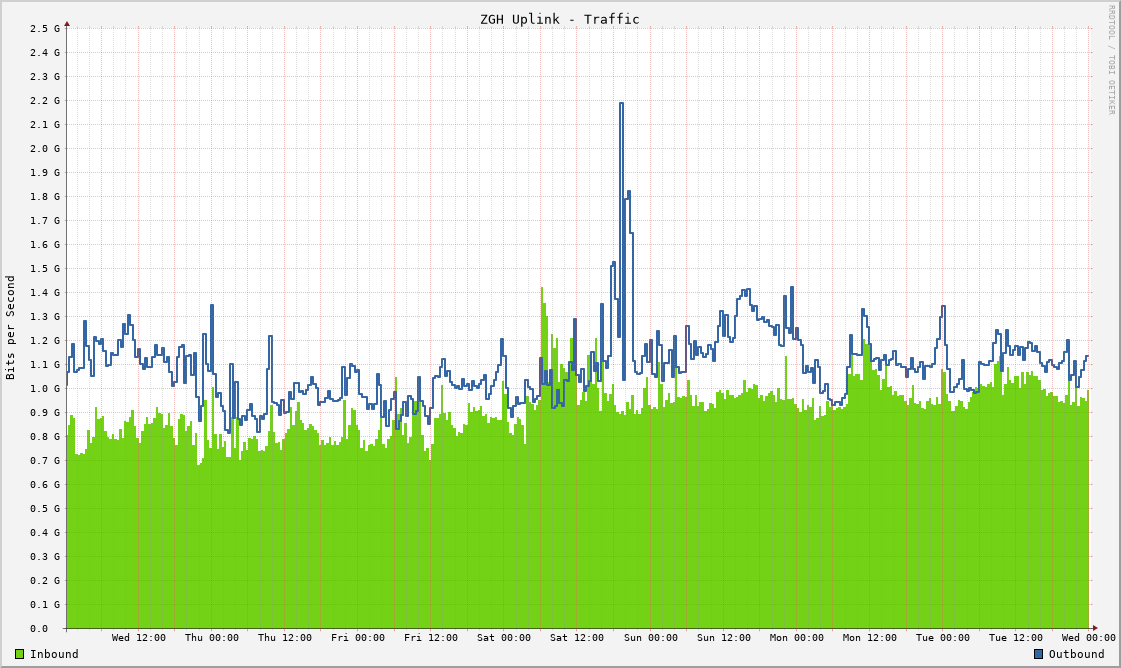1121x668 pixels.
Task: Click the "Thu 12:00" time label
Action: click(x=285, y=637)
